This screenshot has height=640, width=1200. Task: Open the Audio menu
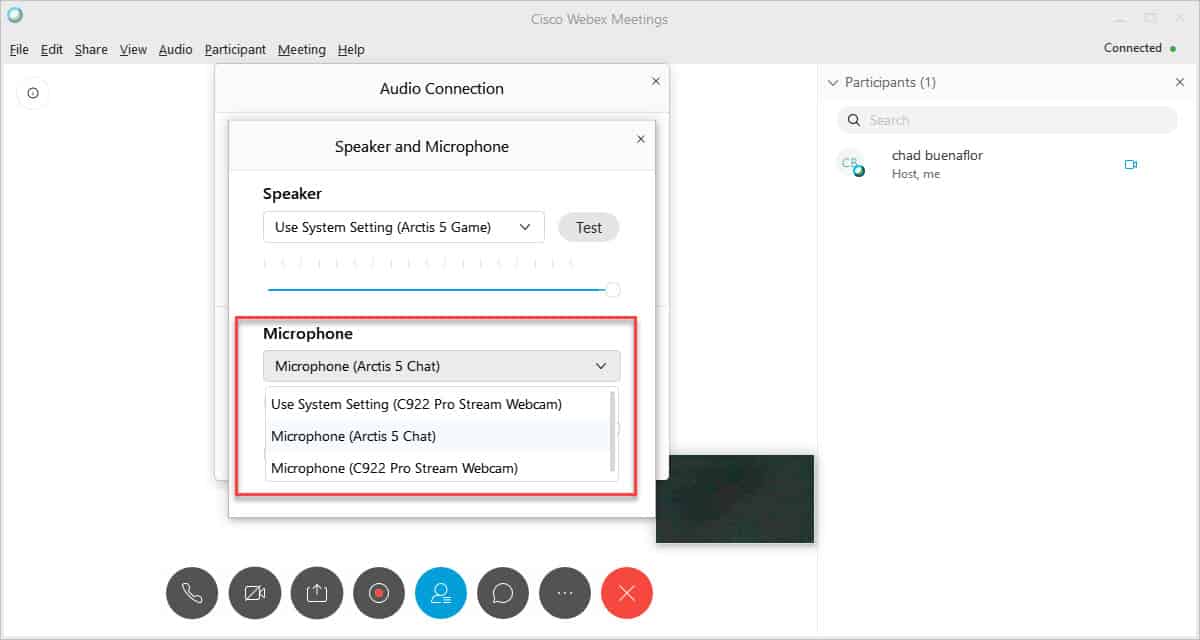click(176, 49)
